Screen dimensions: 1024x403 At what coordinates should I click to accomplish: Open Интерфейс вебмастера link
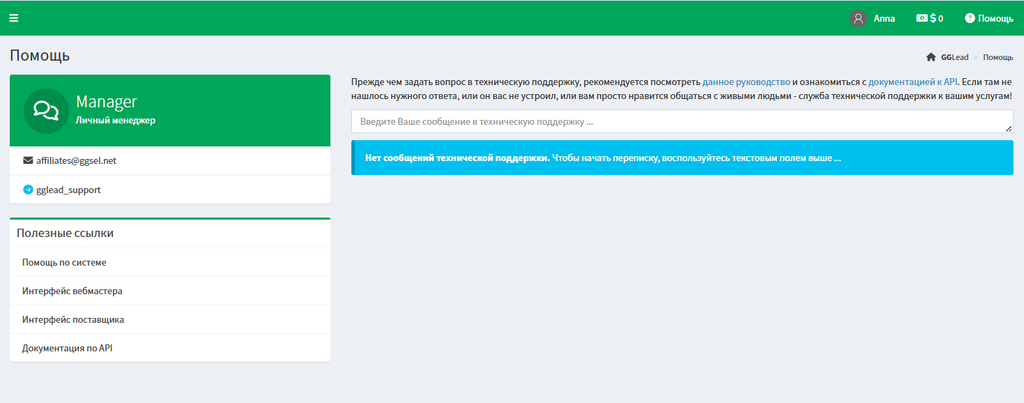[72, 291]
